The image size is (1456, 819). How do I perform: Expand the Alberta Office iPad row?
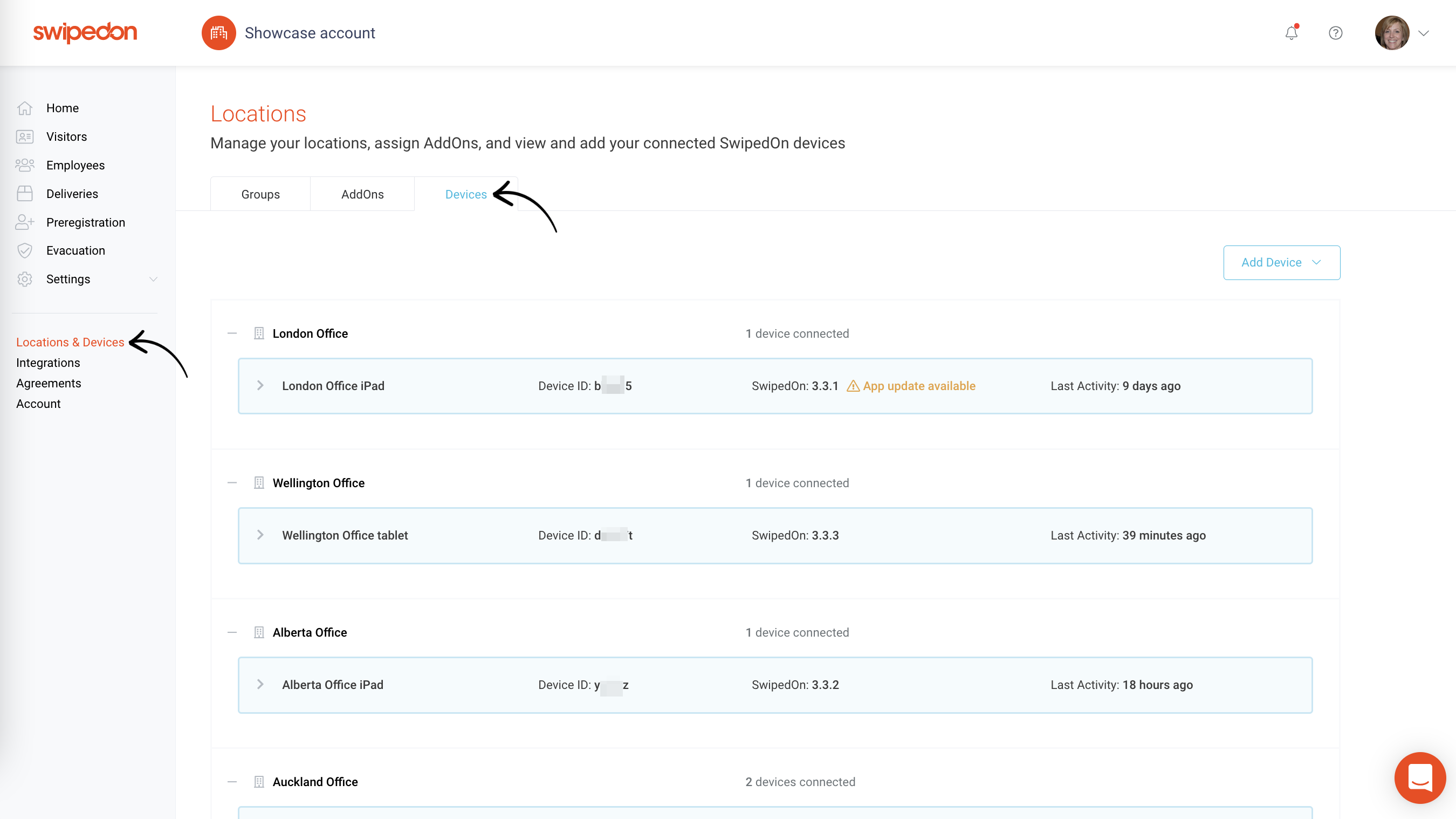pos(260,684)
